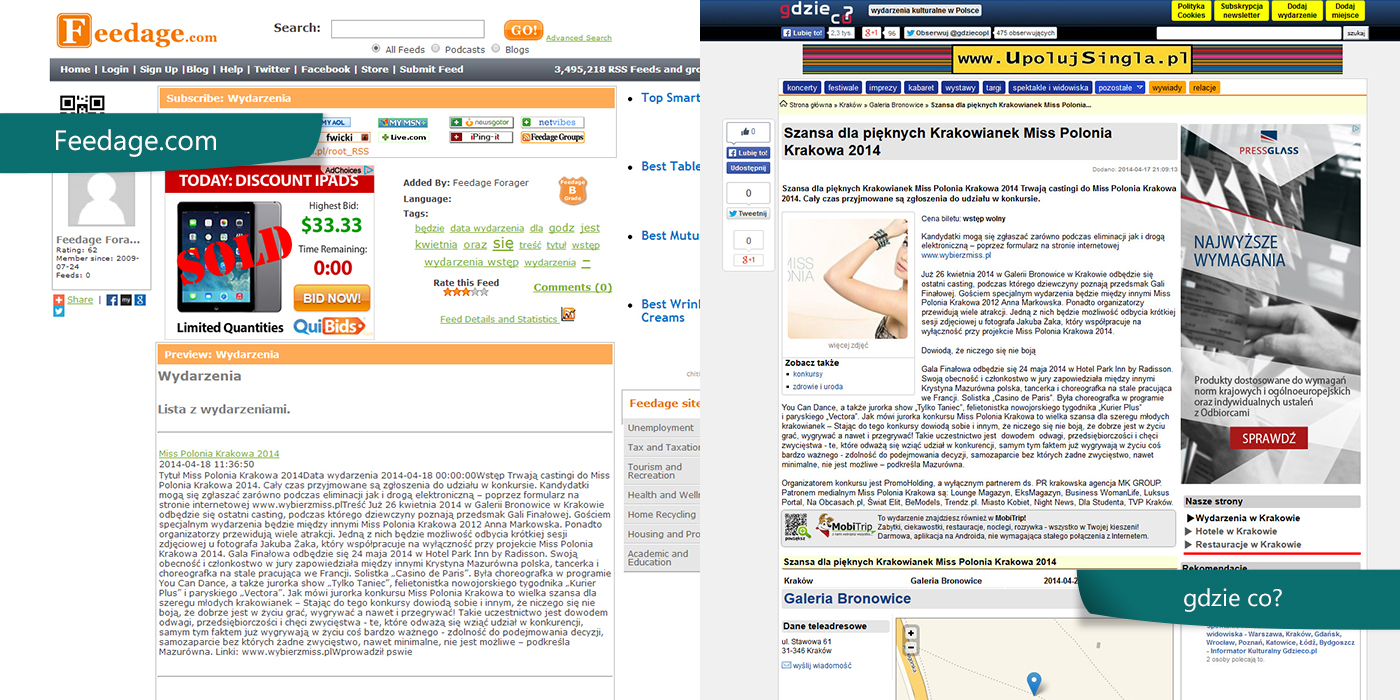
Task: Subscribe using the Netvibes badge
Action: pos(552,122)
